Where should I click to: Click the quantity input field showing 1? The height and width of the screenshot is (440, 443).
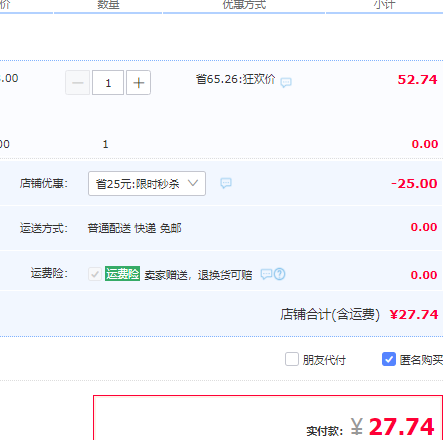(x=108, y=83)
